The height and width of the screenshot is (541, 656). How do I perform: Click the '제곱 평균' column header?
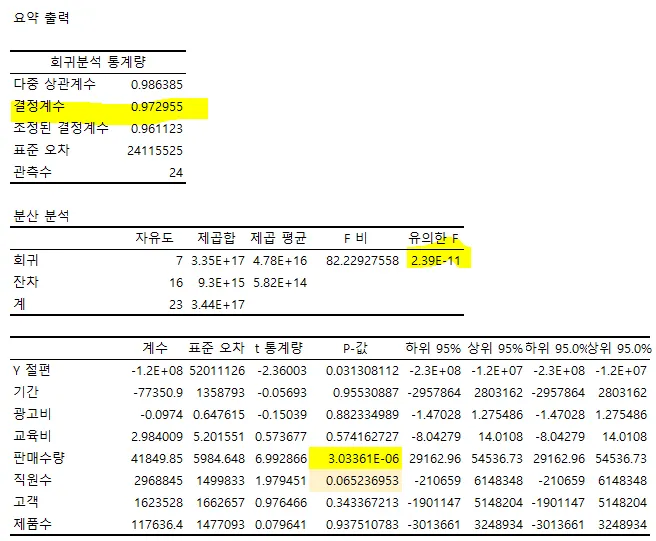[x=279, y=238]
